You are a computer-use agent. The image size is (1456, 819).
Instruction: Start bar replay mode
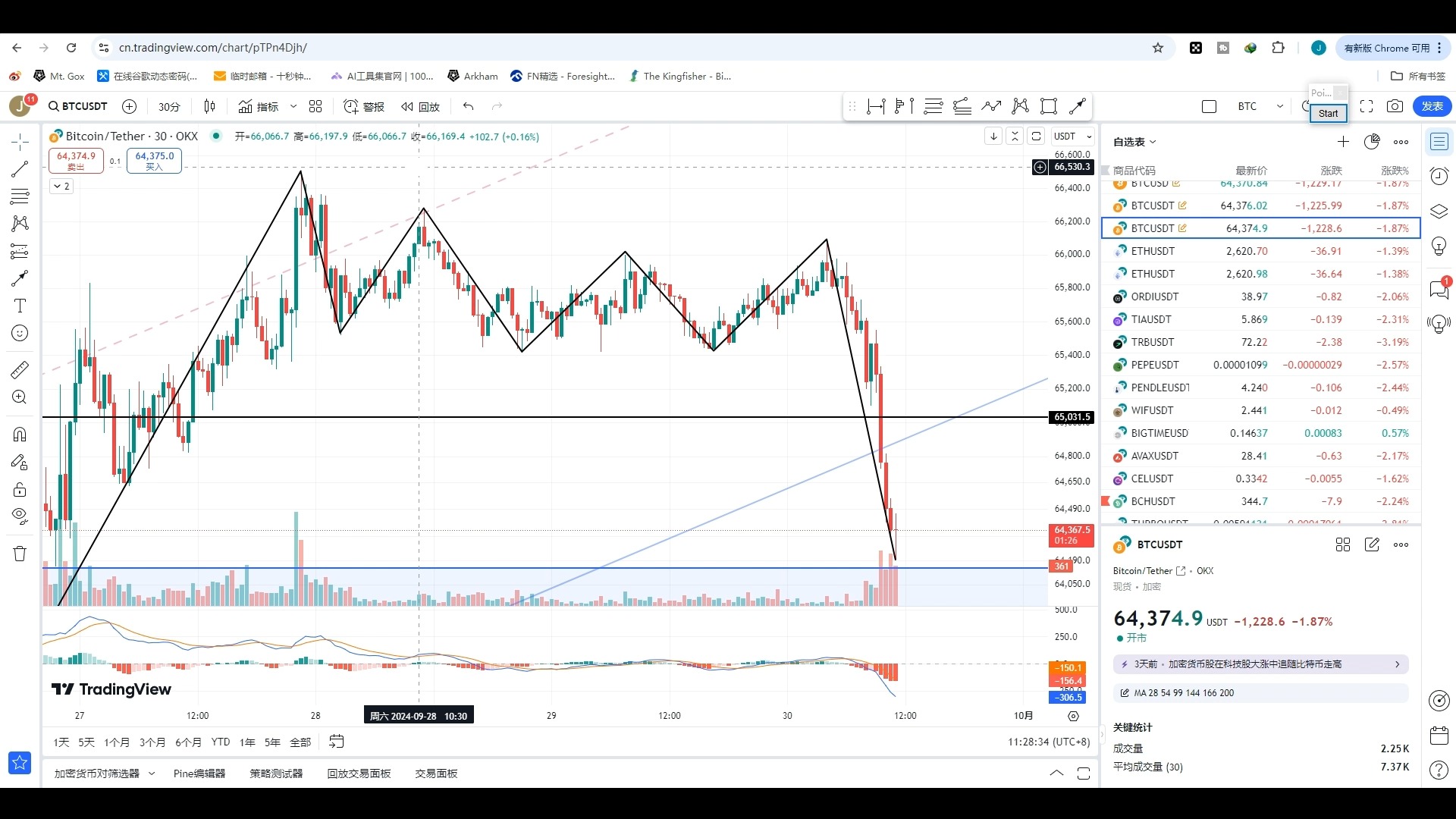coord(421,107)
